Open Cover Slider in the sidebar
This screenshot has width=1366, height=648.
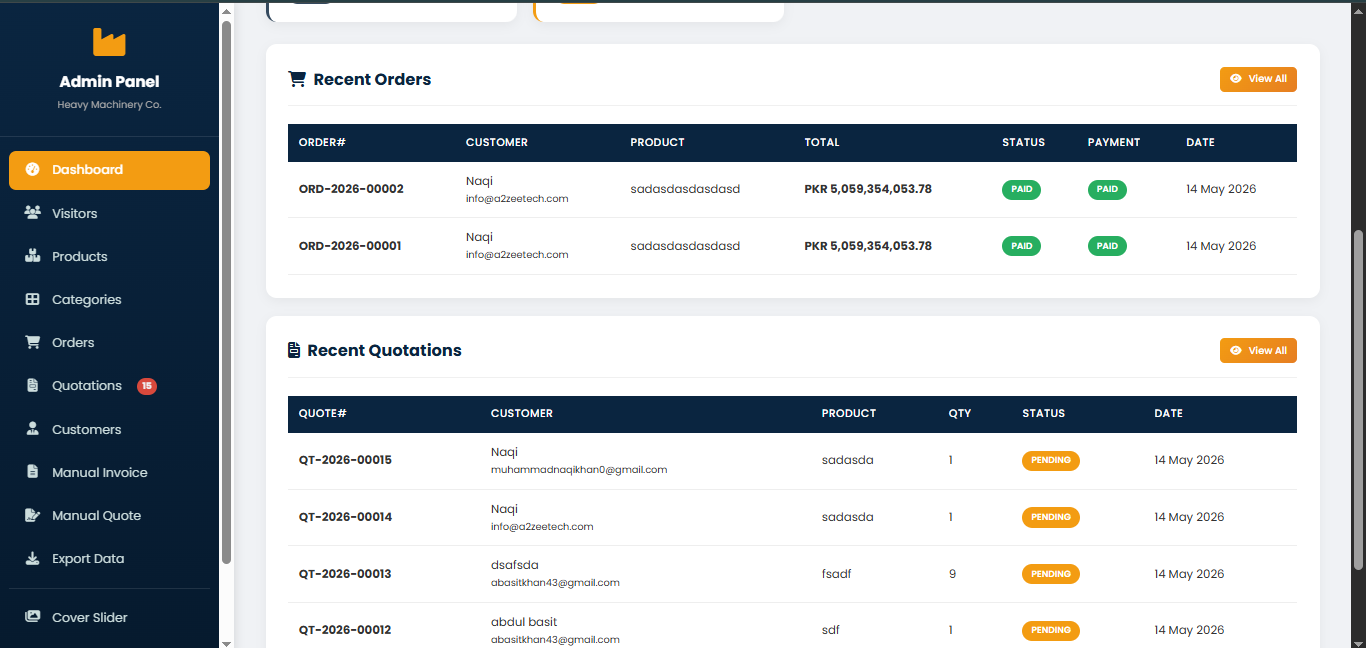point(109,617)
